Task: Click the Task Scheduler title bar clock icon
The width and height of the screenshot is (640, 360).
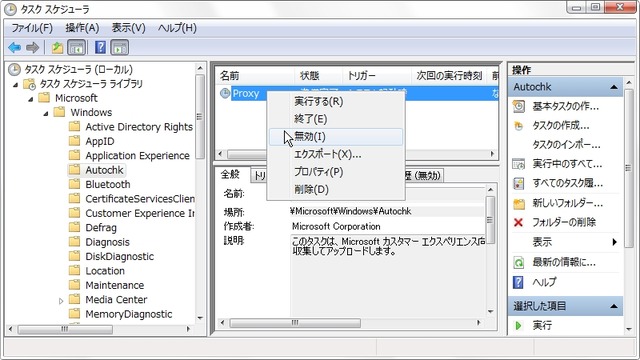Action: [x=10, y=9]
